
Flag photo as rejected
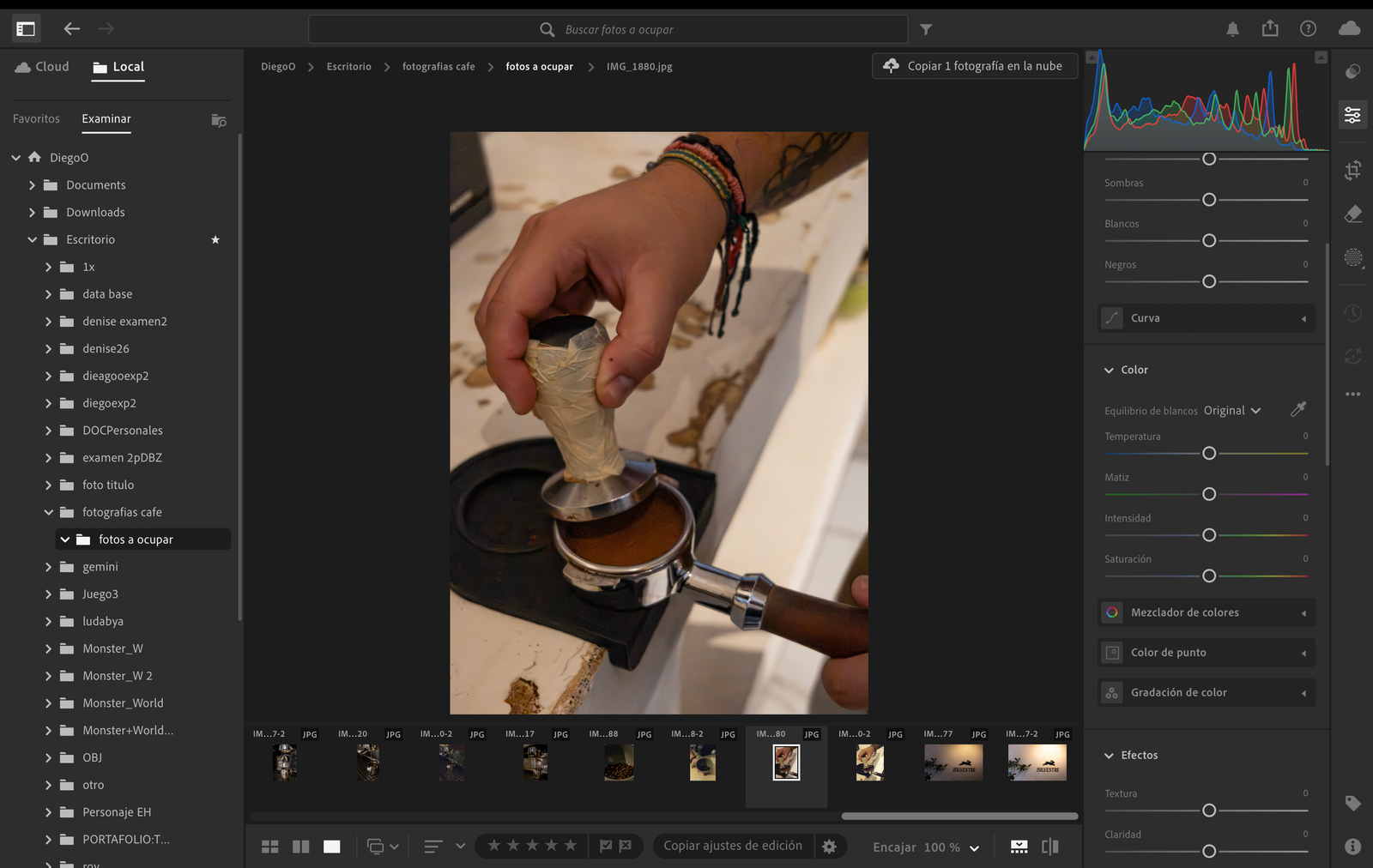point(626,847)
